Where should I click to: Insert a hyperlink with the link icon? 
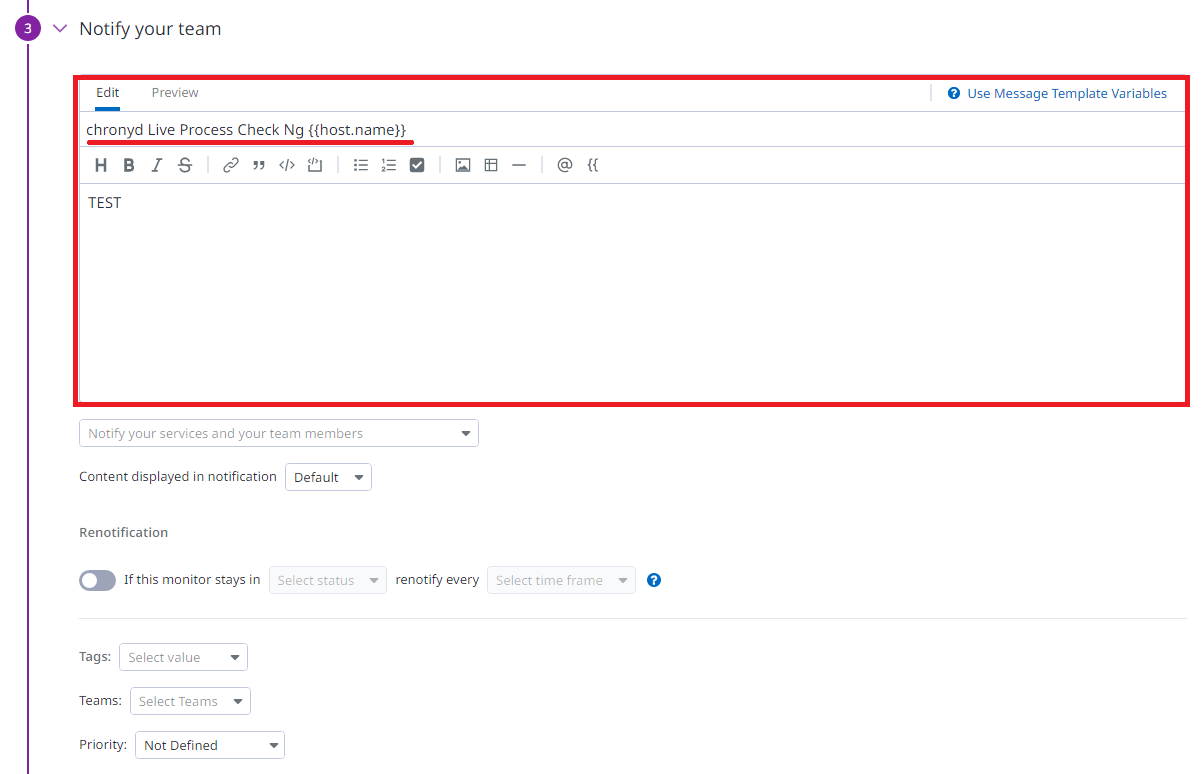click(x=230, y=165)
